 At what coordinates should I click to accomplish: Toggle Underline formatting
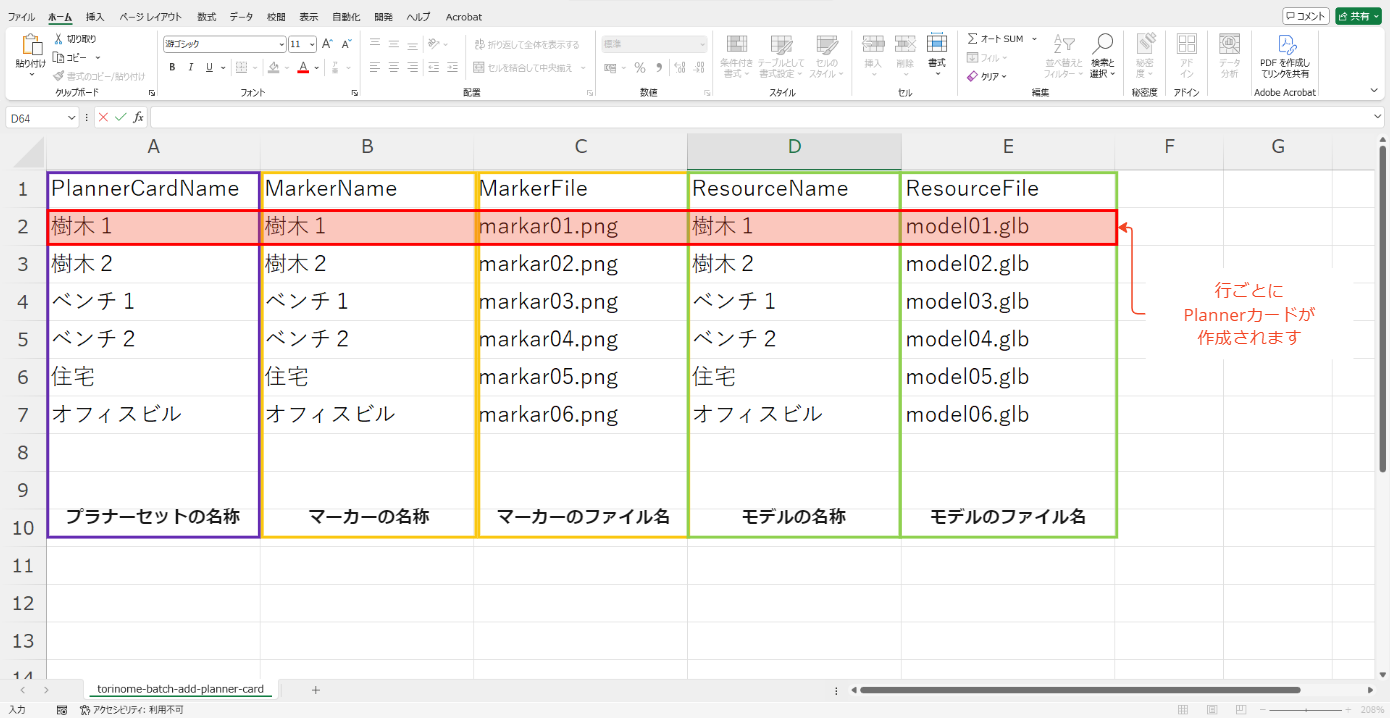[x=209, y=68]
